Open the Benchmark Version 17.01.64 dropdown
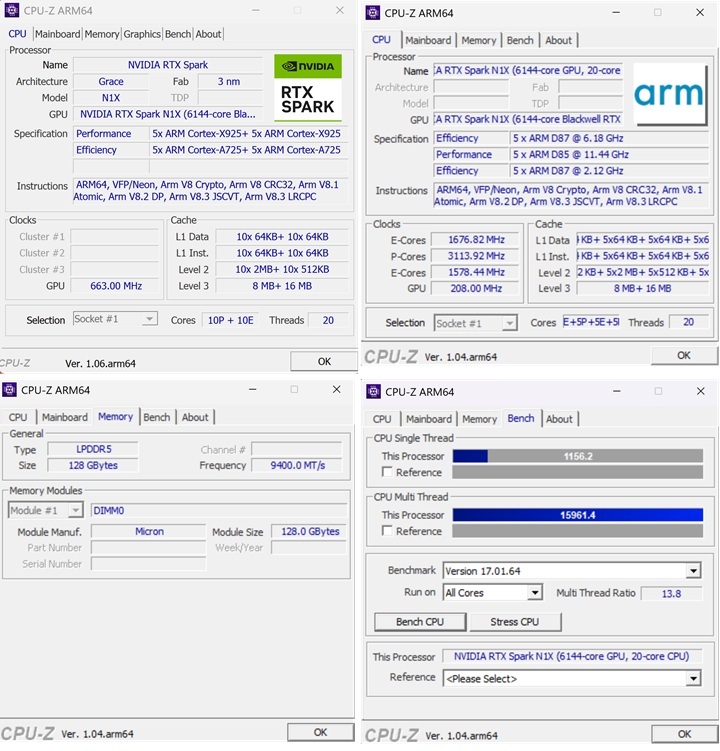The height and width of the screenshot is (751, 720). (x=572, y=570)
